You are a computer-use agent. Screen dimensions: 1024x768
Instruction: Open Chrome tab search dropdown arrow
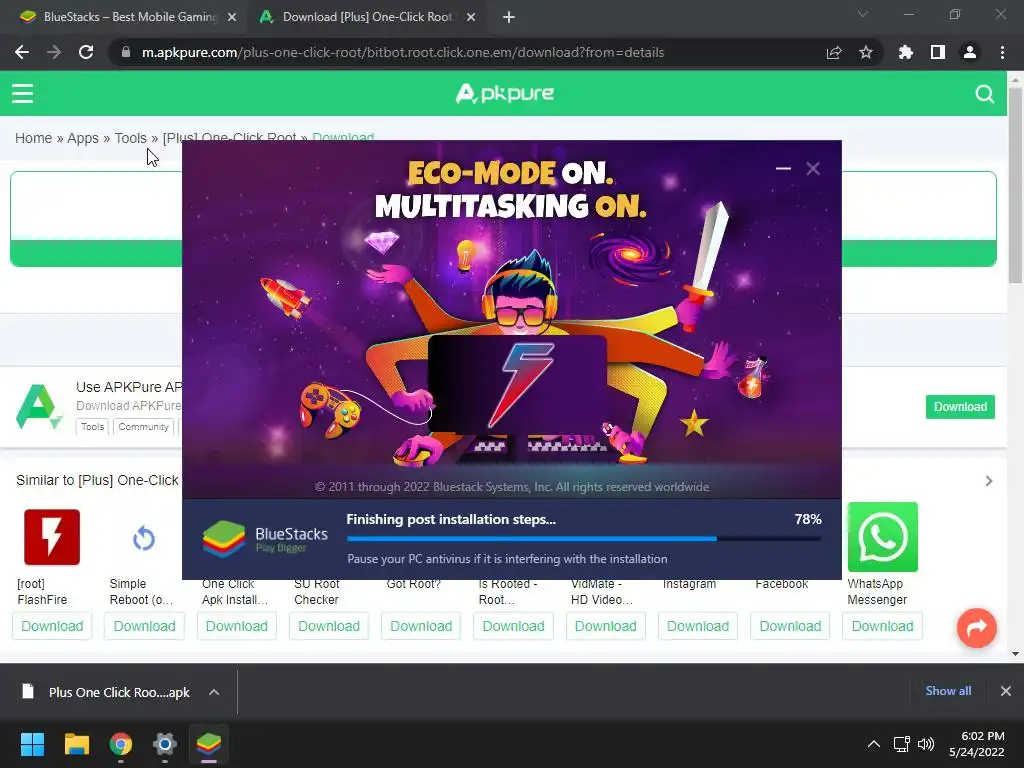[x=863, y=14]
